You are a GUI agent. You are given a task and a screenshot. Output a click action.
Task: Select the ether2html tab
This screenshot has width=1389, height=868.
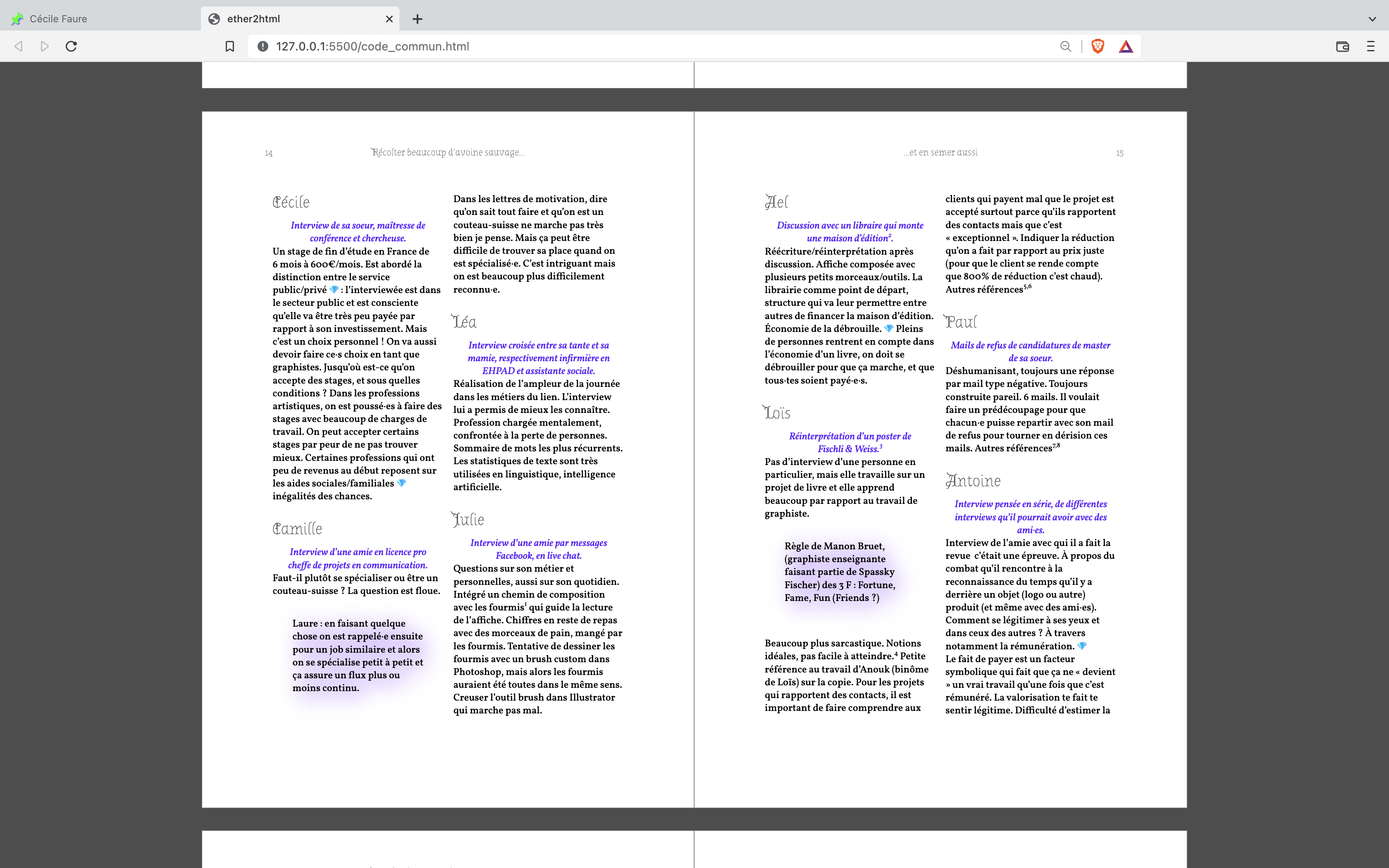[x=254, y=19]
